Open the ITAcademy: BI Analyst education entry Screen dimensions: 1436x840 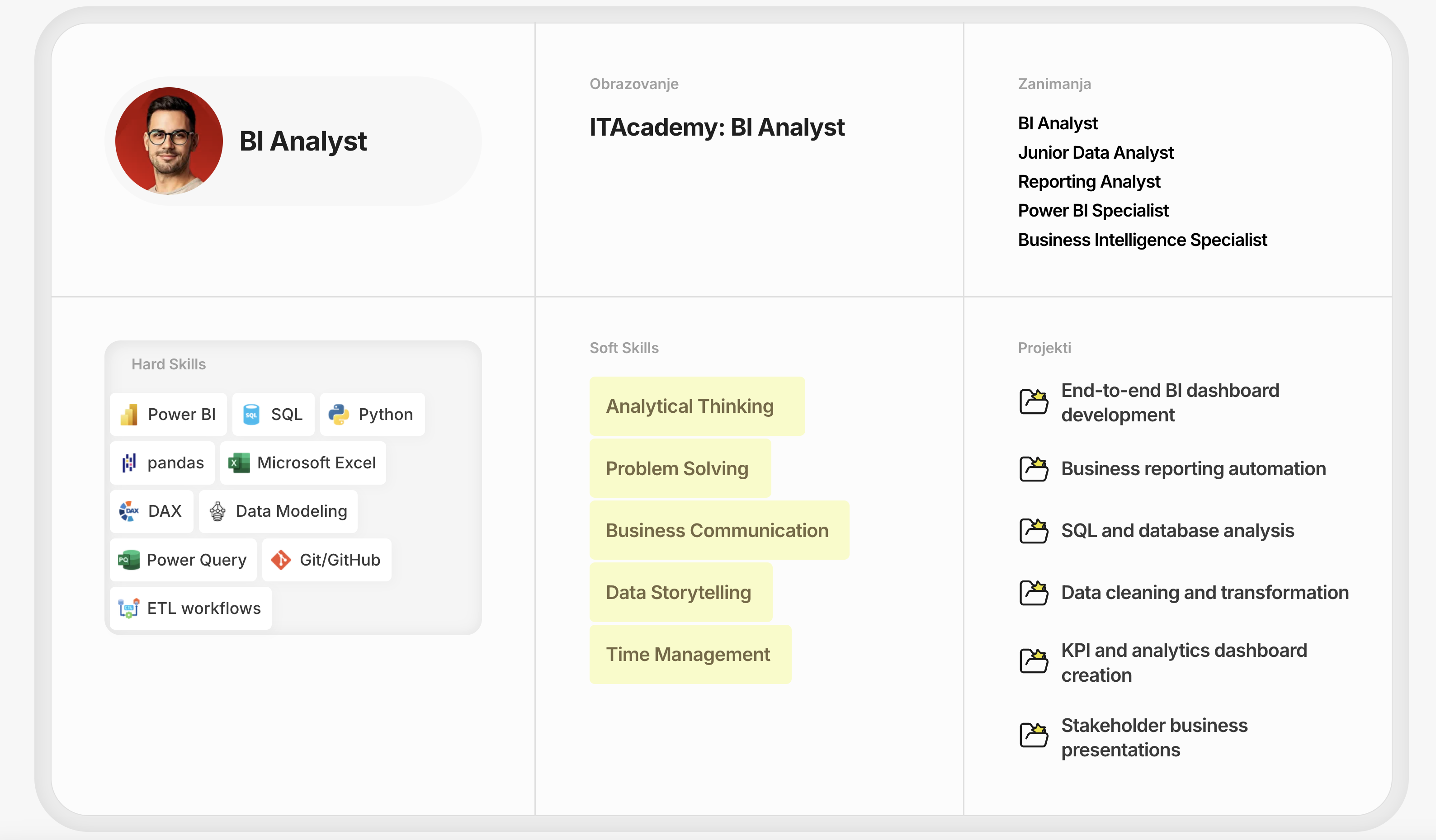point(717,127)
